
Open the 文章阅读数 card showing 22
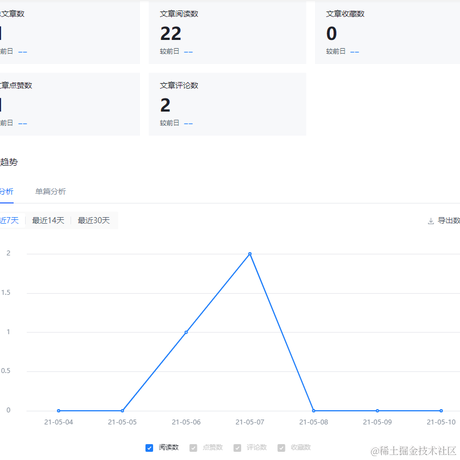click(x=227, y=33)
